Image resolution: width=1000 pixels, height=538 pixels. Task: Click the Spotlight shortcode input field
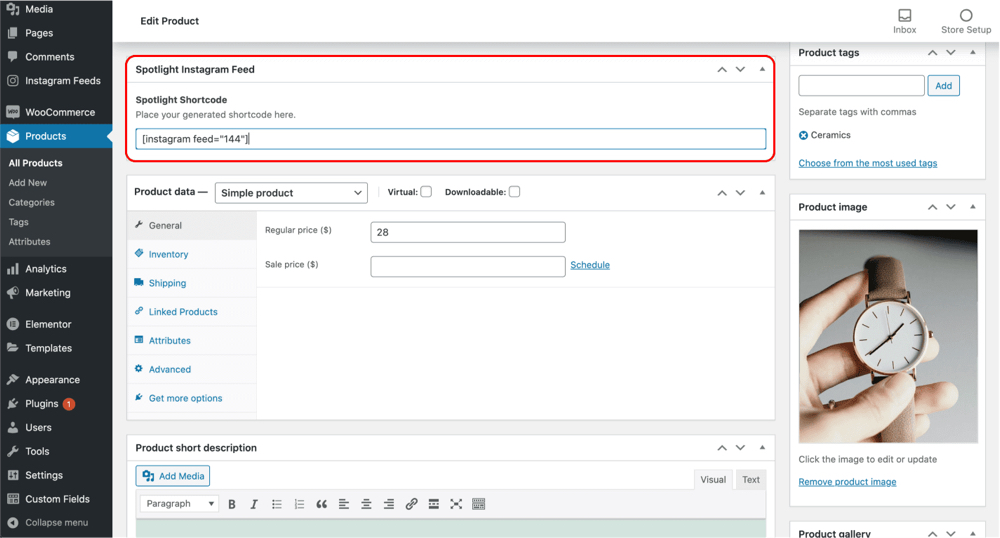(450, 139)
